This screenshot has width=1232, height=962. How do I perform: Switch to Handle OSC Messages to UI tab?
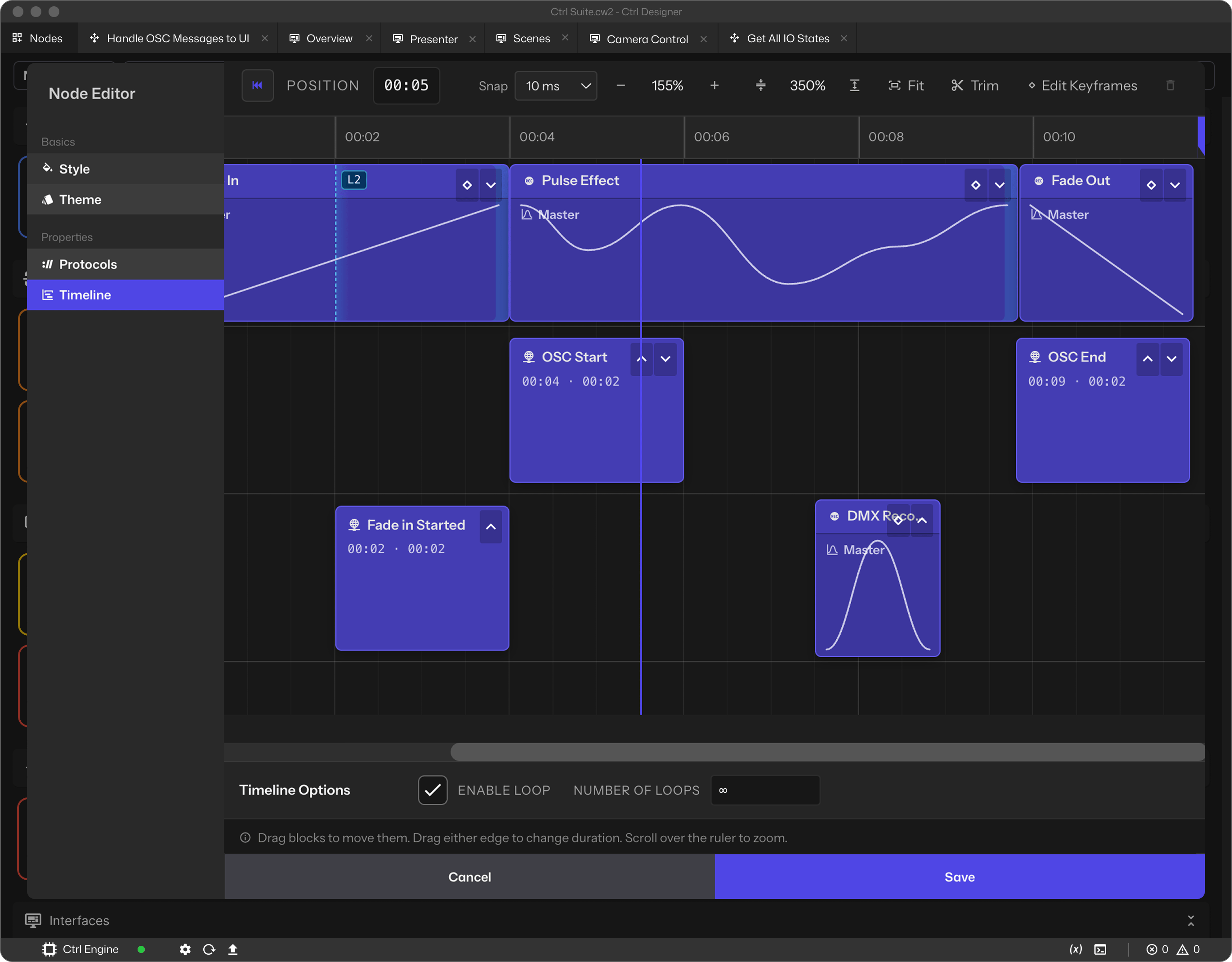tap(178, 38)
